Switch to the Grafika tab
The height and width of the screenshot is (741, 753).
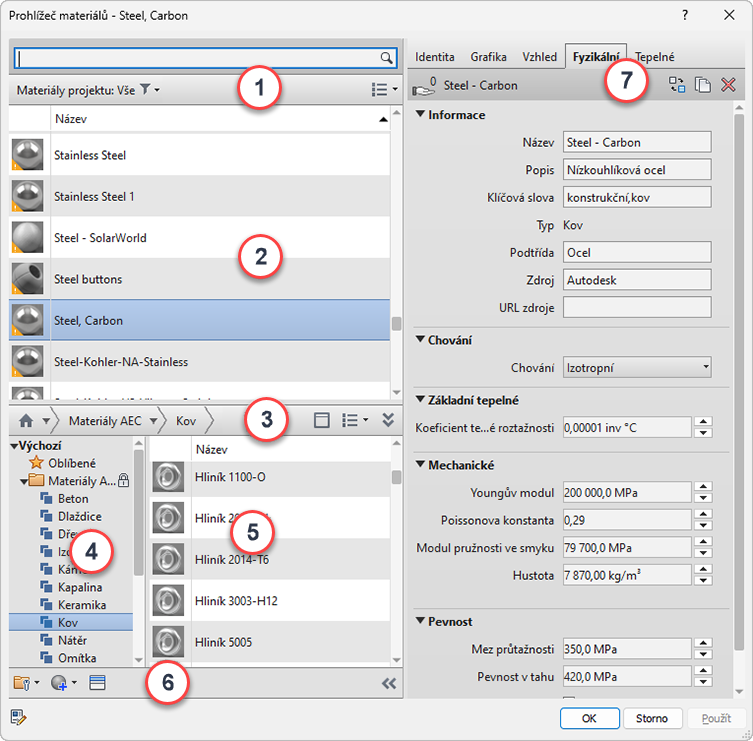coord(488,57)
